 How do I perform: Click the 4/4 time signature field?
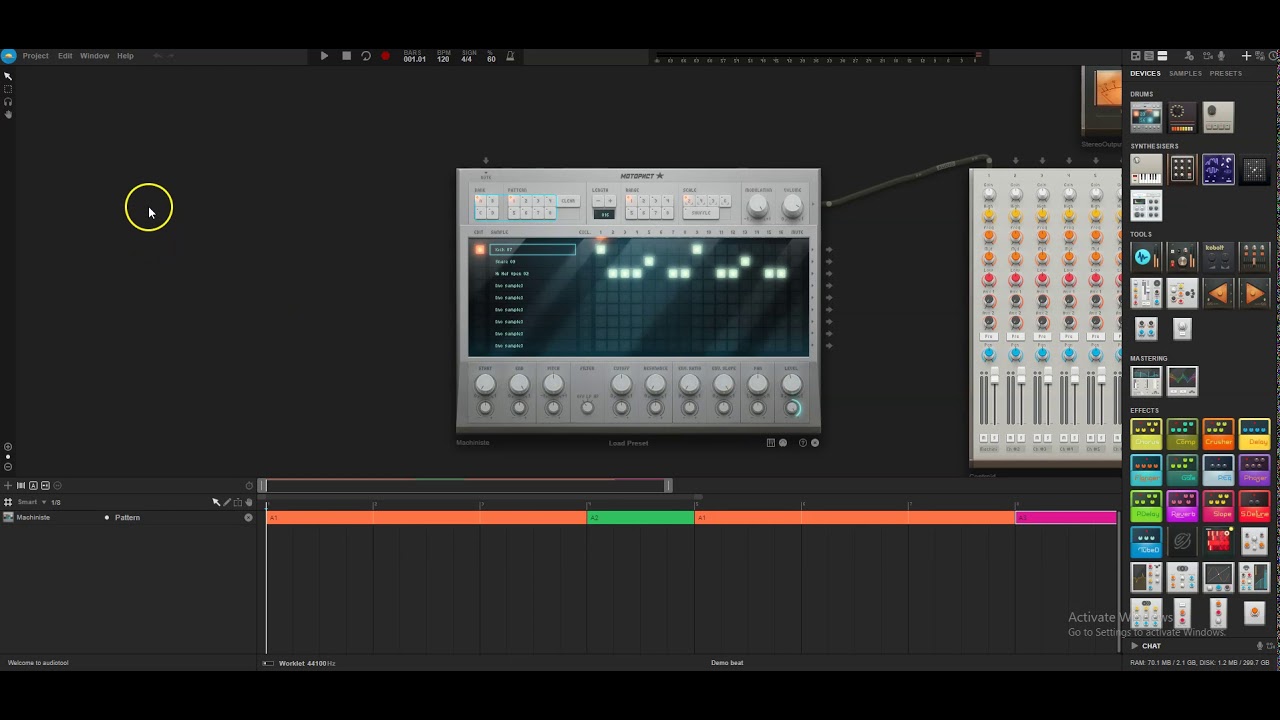point(467,57)
